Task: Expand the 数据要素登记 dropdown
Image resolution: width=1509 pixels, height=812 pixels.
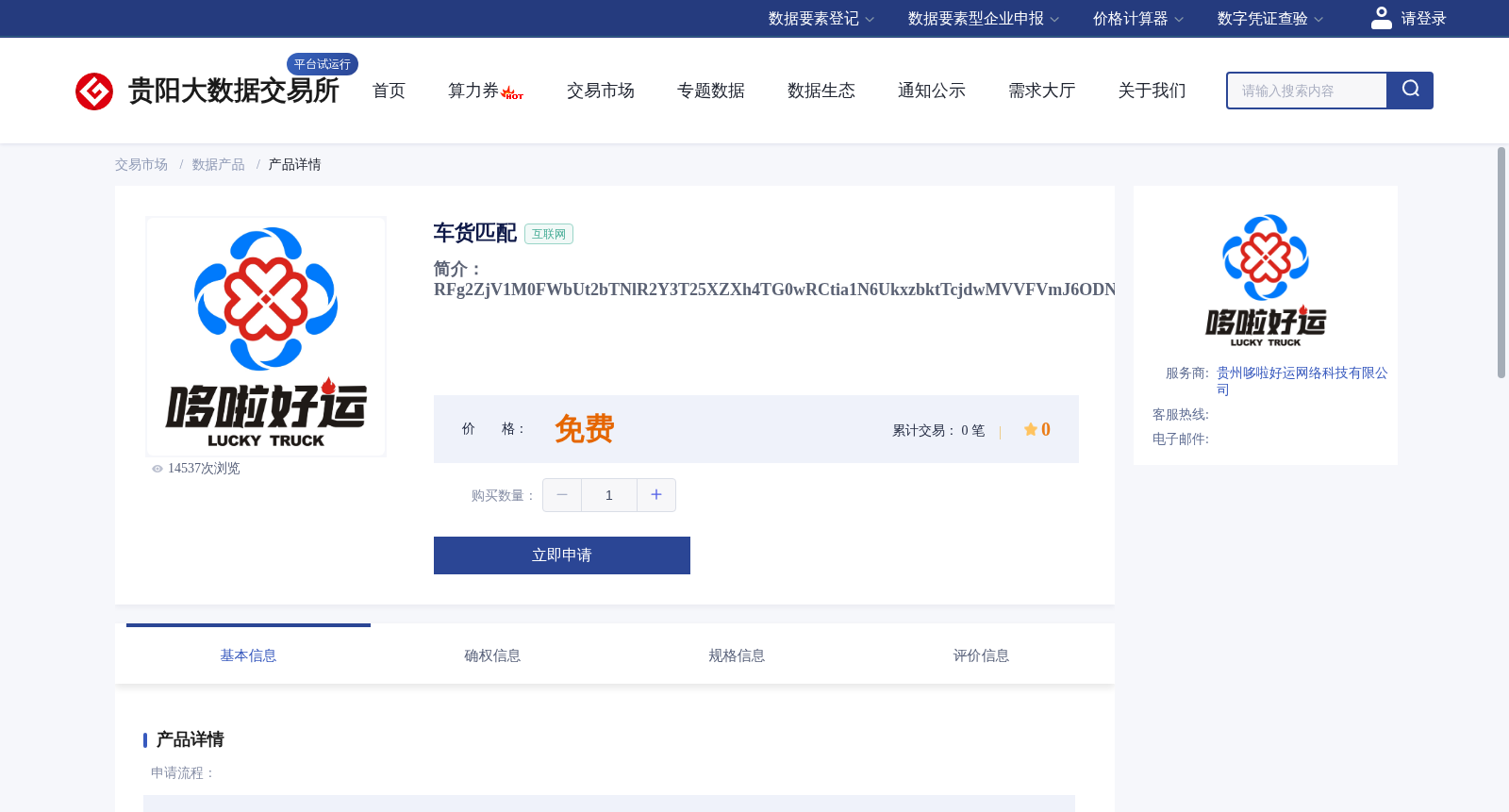Action: [x=821, y=19]
